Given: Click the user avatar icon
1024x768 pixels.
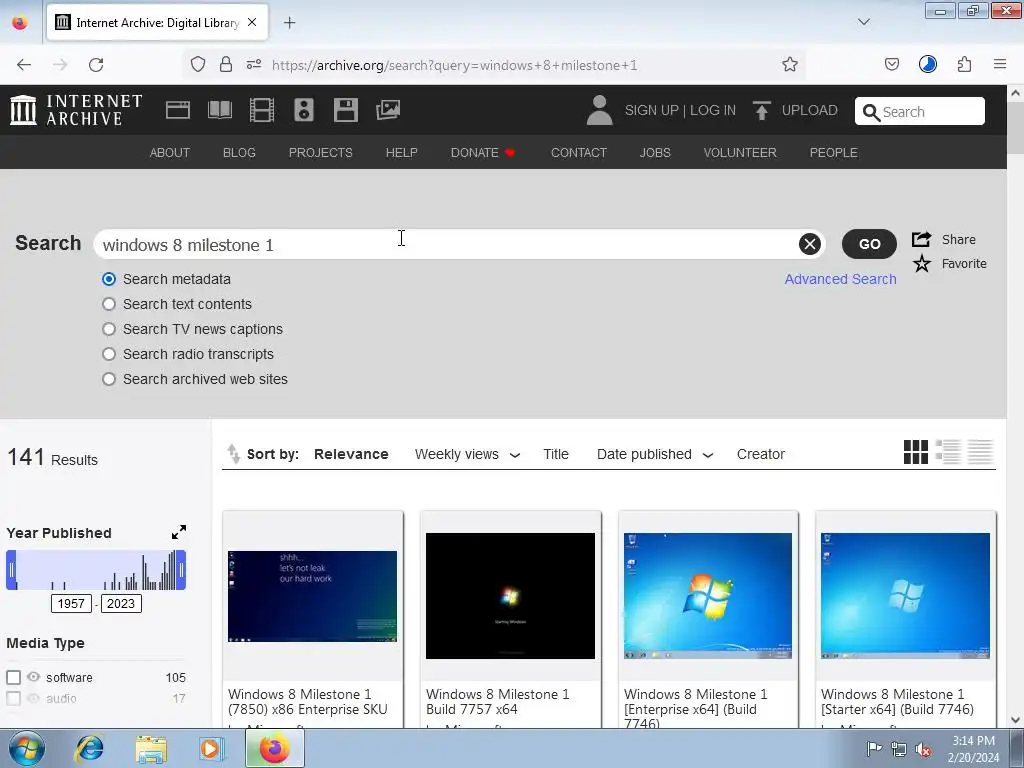Looking at the screenshot, I should 599,110.
